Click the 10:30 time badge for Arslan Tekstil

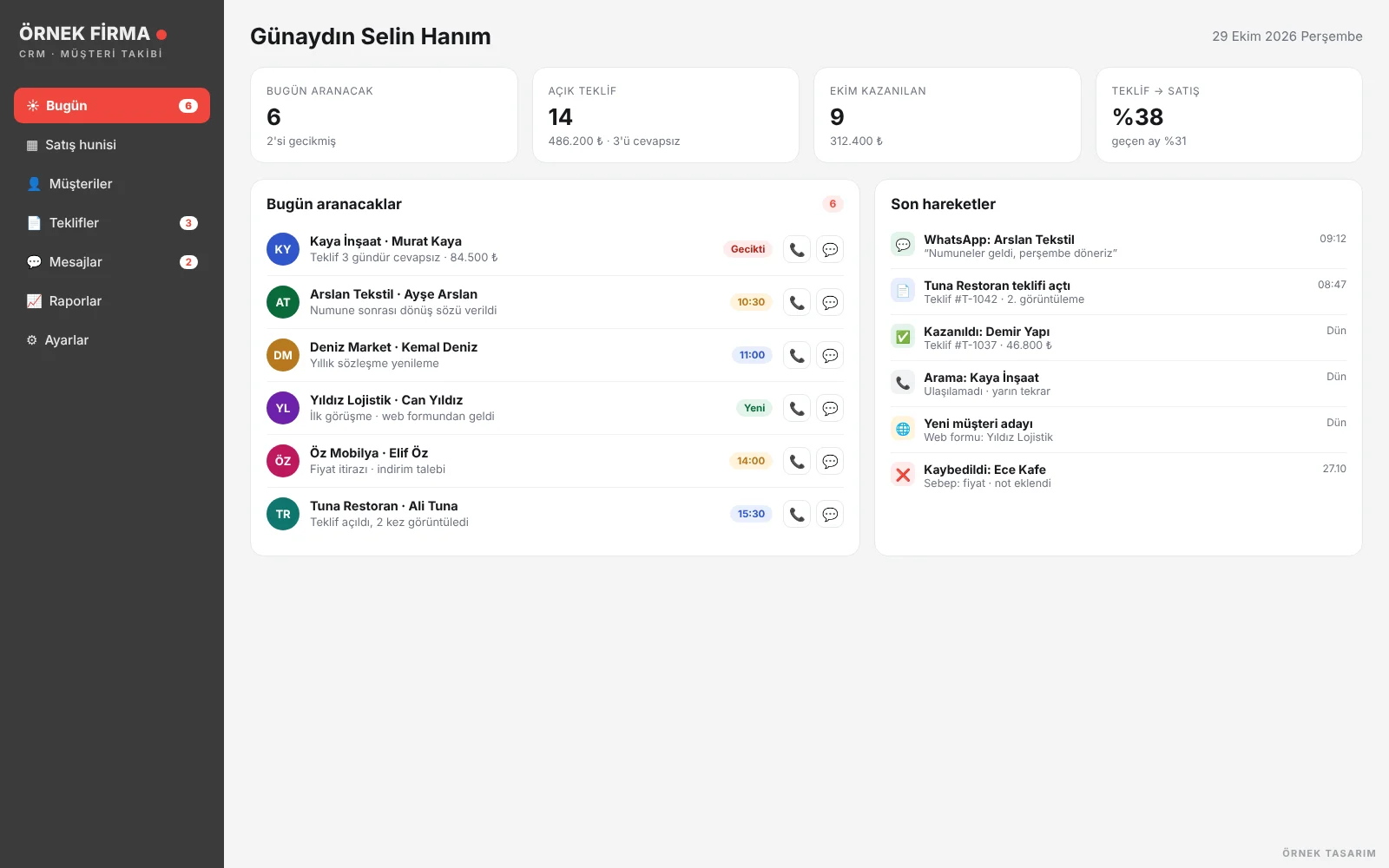click(751, 302)
